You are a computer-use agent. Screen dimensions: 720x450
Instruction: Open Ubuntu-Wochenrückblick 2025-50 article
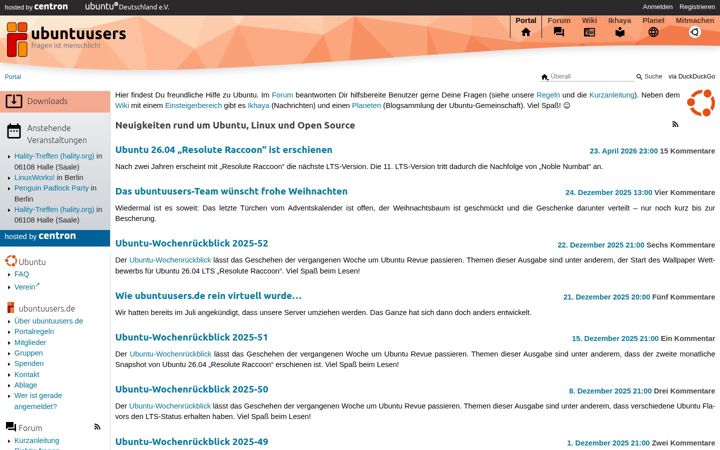(x=191, y=389)
